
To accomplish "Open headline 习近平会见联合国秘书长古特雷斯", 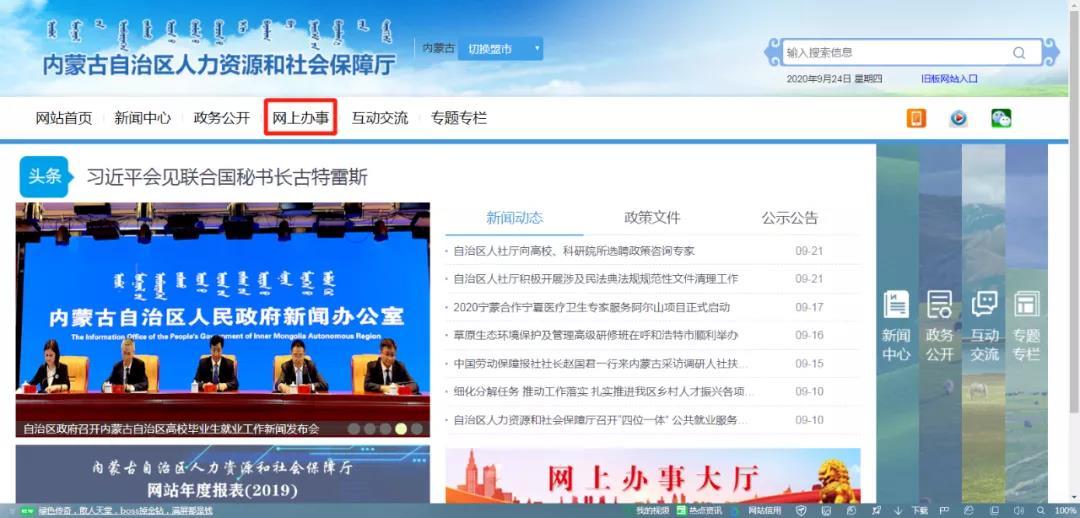I will tap(227, 177).
